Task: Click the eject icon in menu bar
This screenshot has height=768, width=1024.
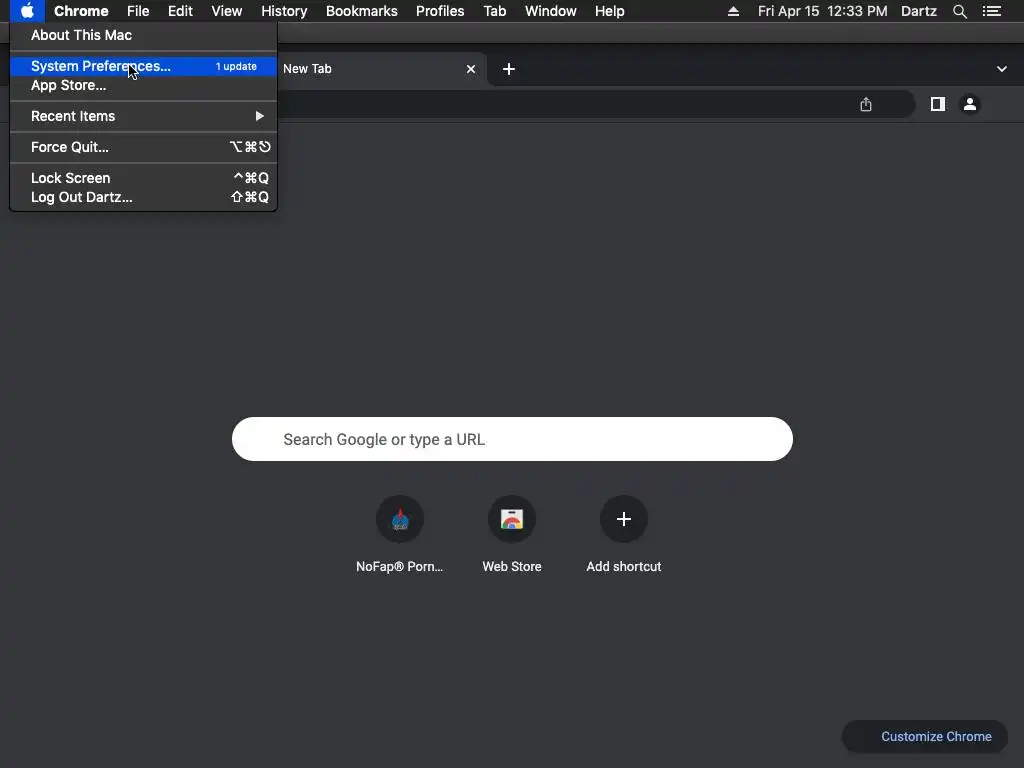Action: (733, 11)
